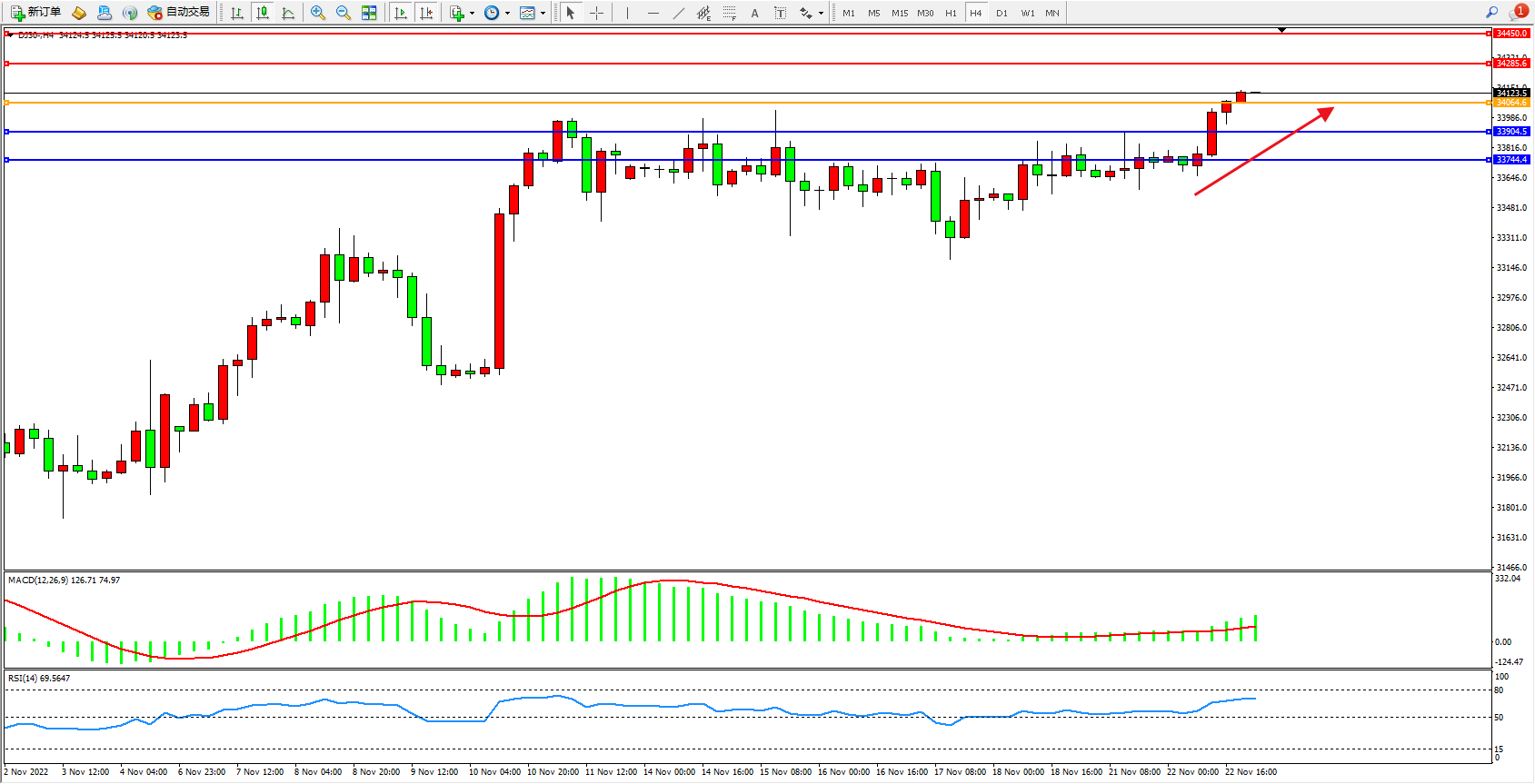
Task: Switch to M15 timeframe
Action: click(899, 13)
